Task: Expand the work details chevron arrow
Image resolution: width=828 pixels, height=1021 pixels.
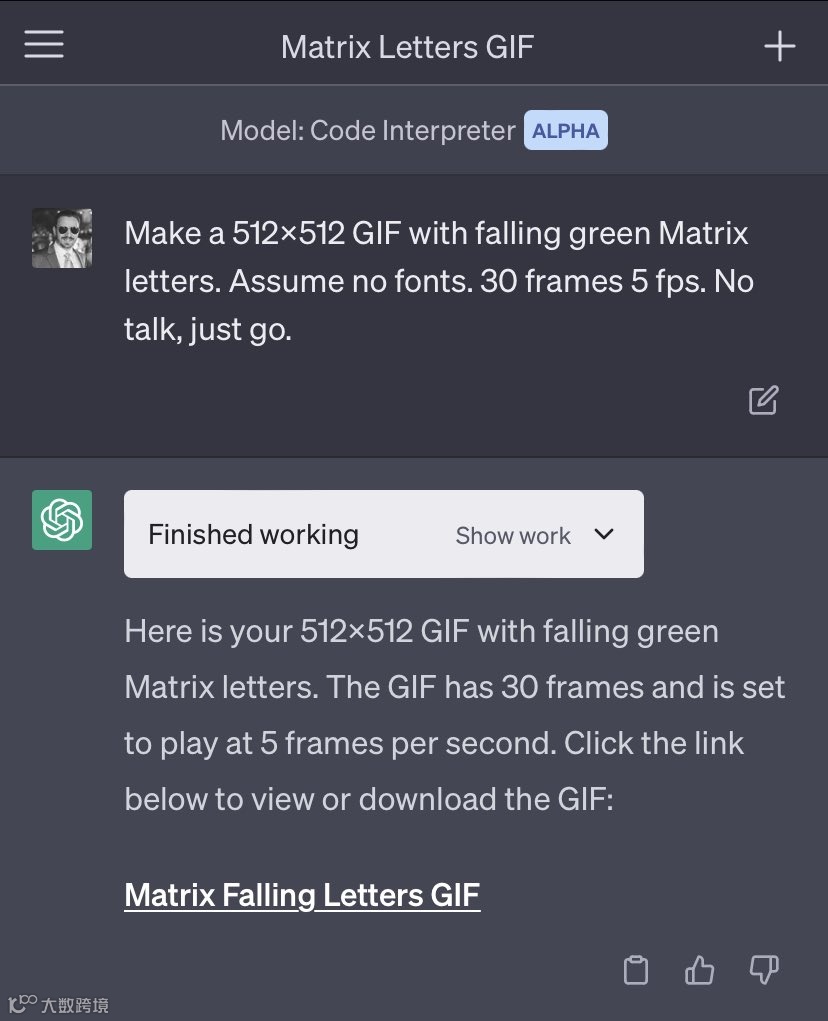Action: 604,534
